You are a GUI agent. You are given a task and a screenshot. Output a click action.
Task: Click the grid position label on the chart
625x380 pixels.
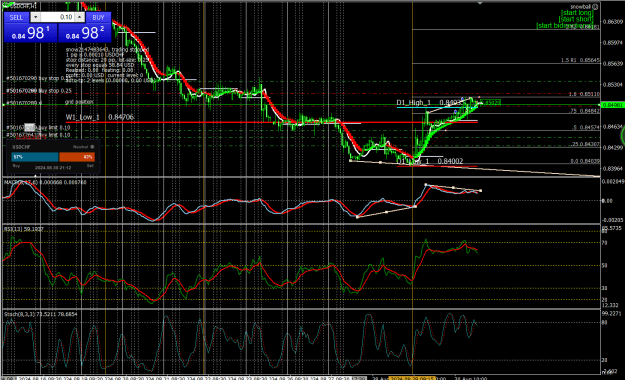click(x=79, y=102)
